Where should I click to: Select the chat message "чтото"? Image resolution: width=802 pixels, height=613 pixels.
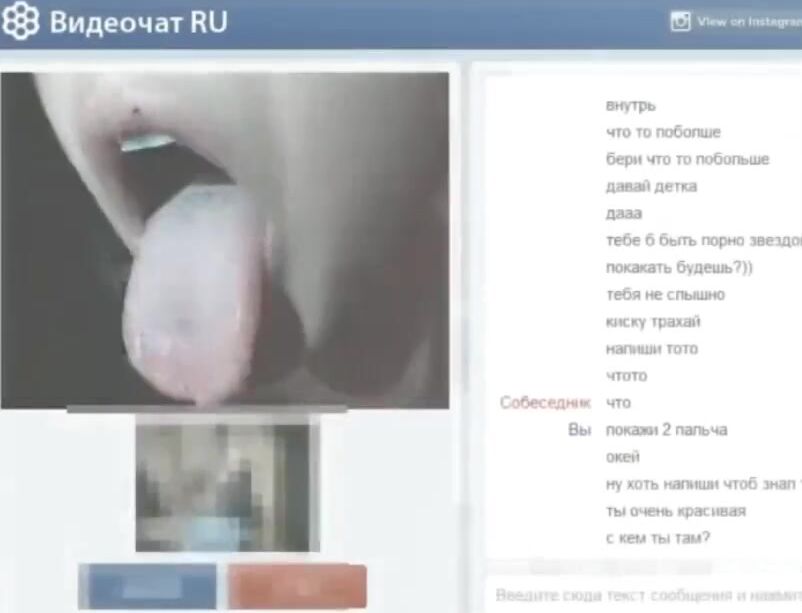(626, 376)
